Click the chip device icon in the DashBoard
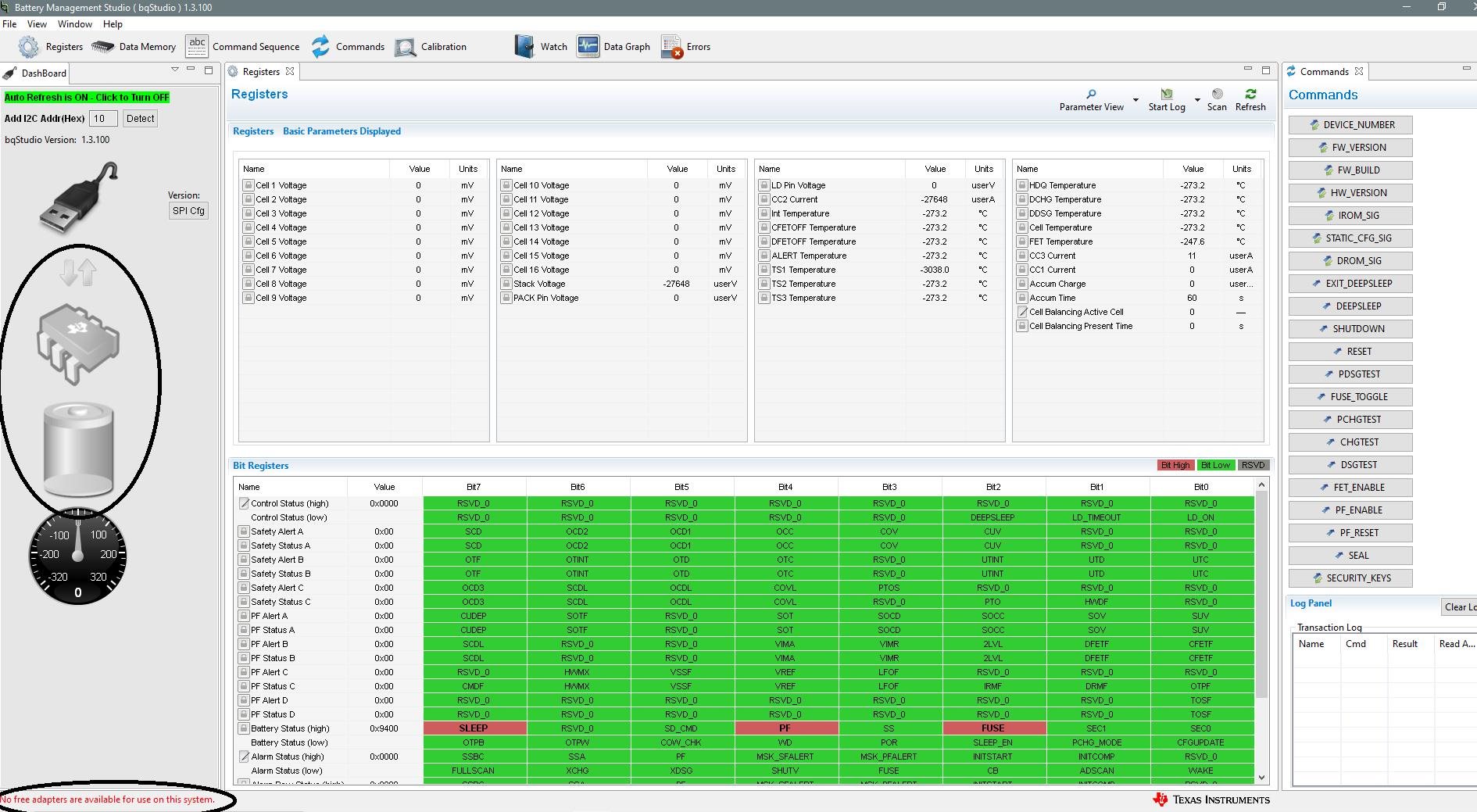Image resolution: width=1477 pixels, height=812 pixels. (78, 344)
